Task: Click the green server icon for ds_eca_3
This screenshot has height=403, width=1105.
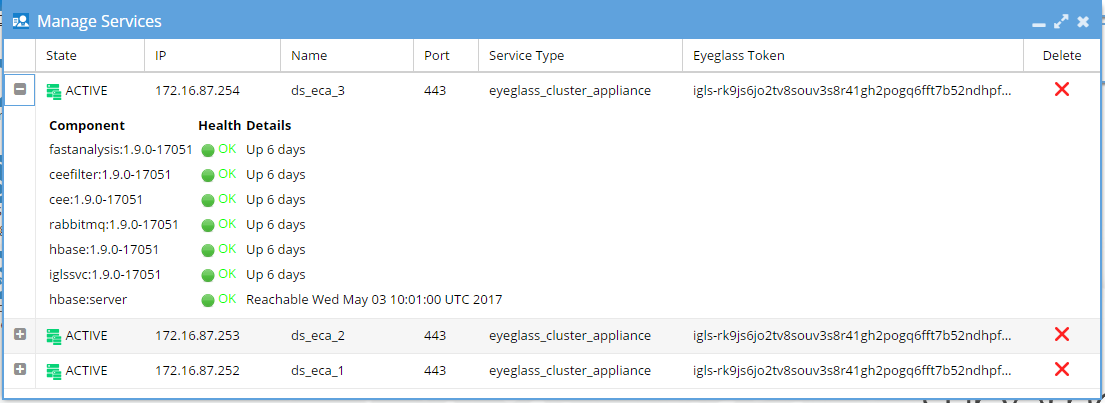Action: tap(54, 91)
